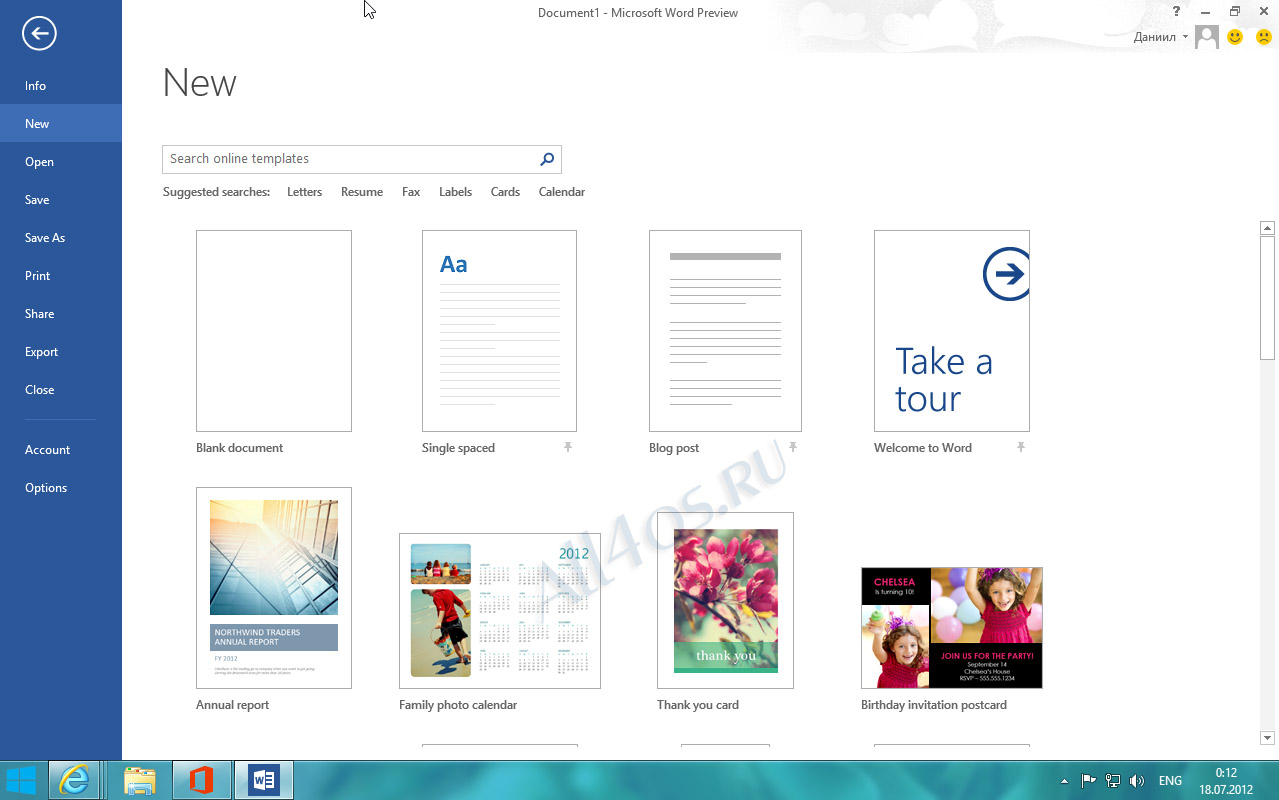Screen dimensions: 1279x800
Task: Search suggested Letters templates
Action: pos(304,192)
